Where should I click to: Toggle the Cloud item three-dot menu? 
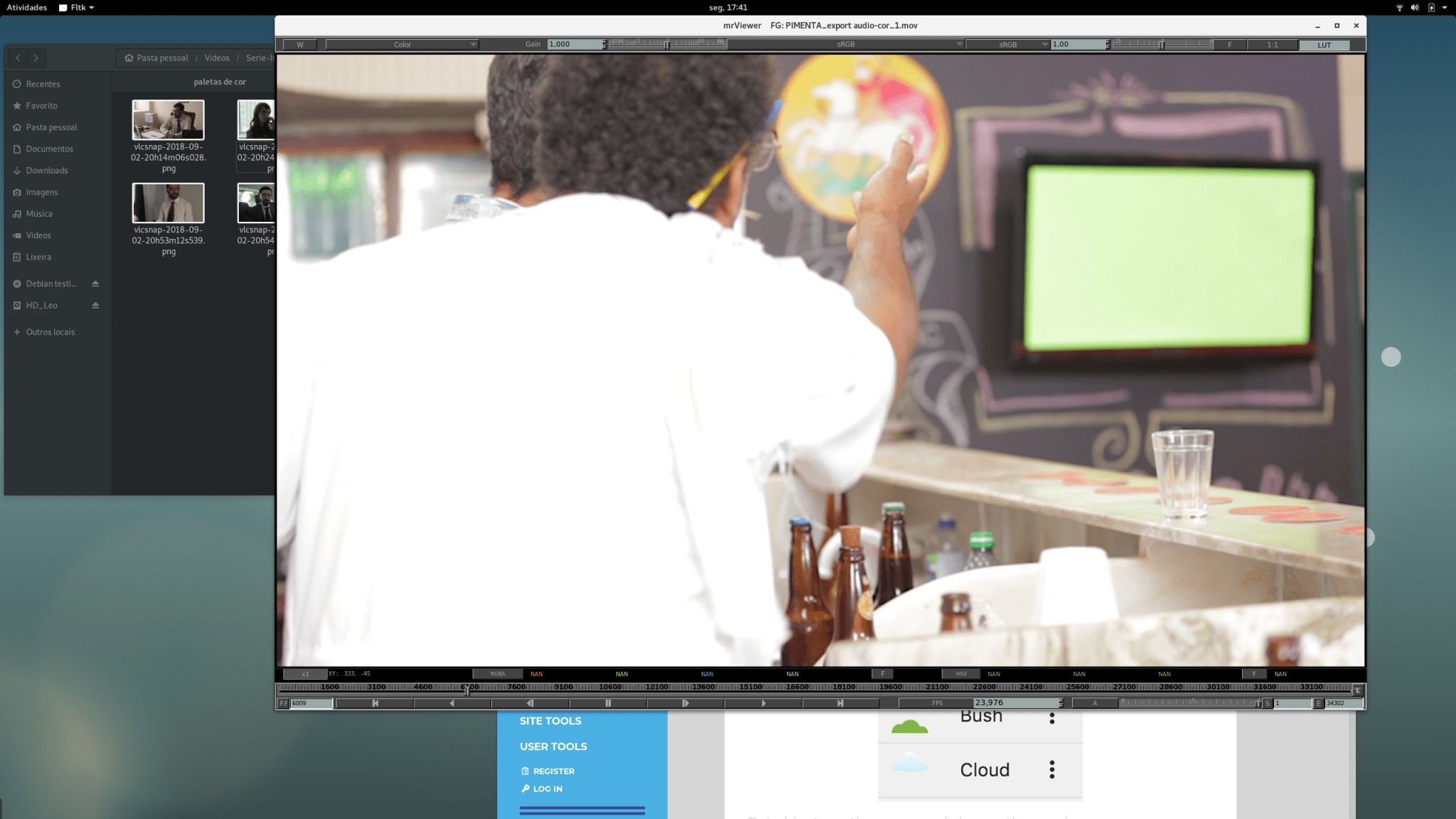point(1052,770)
